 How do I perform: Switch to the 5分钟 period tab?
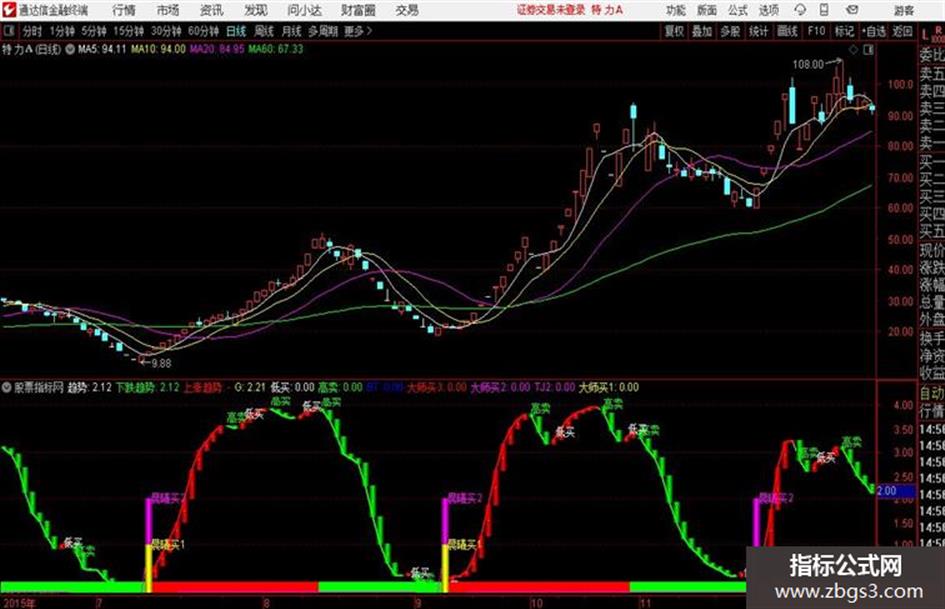pyautogui.click(x=93, y=31)
